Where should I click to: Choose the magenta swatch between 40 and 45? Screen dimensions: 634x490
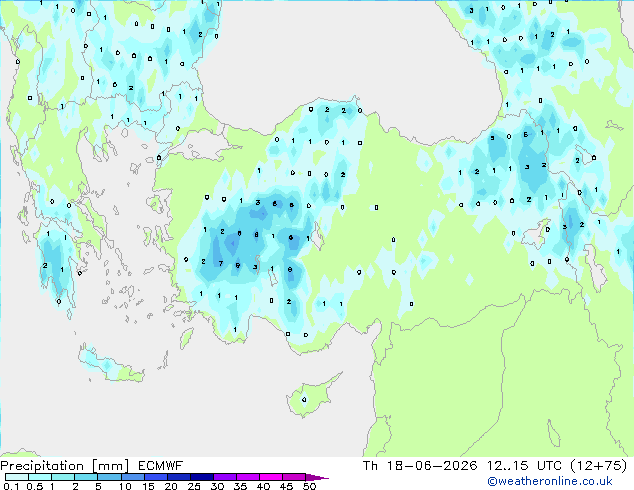(271, 477)
